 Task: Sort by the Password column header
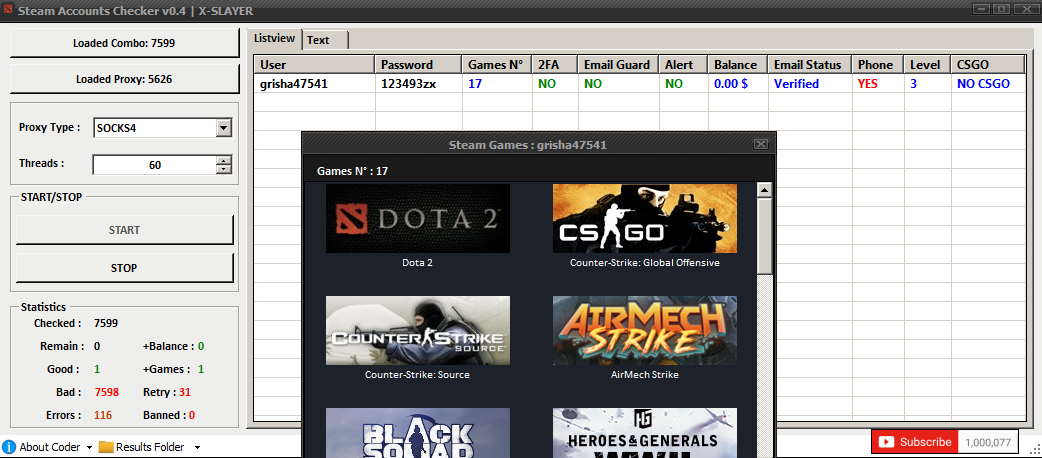tap(419, 64)
